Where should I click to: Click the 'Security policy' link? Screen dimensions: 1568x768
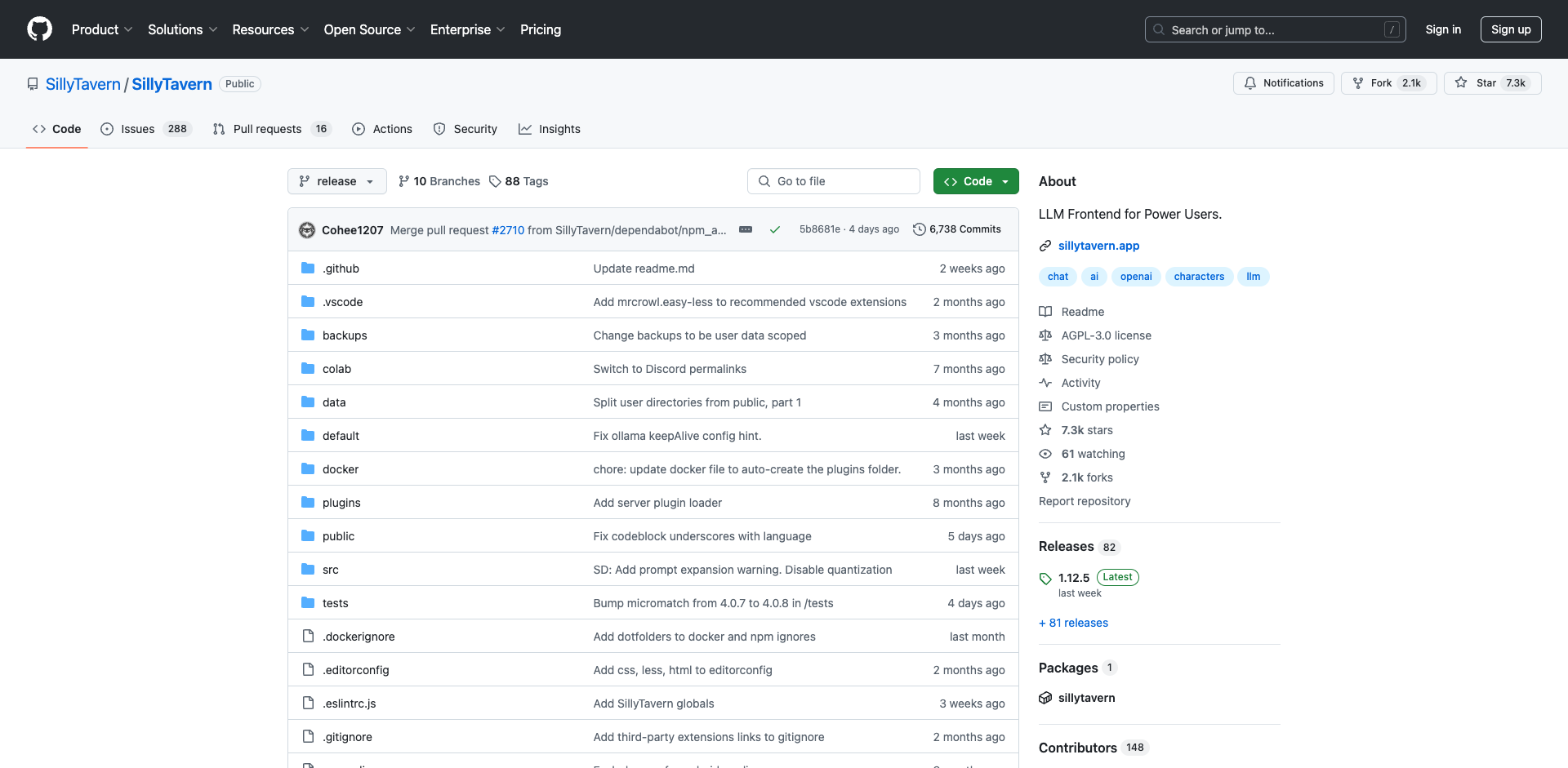click(x=1099, y=359)
